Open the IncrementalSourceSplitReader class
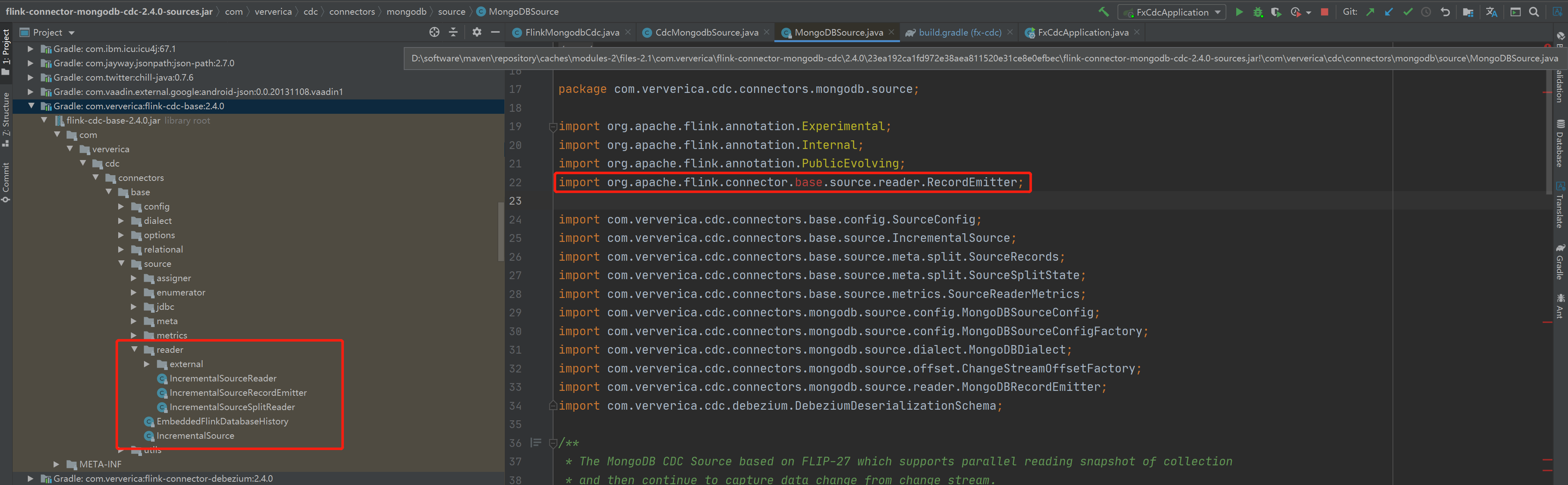The image size is (1568, 485). point(232,407)
